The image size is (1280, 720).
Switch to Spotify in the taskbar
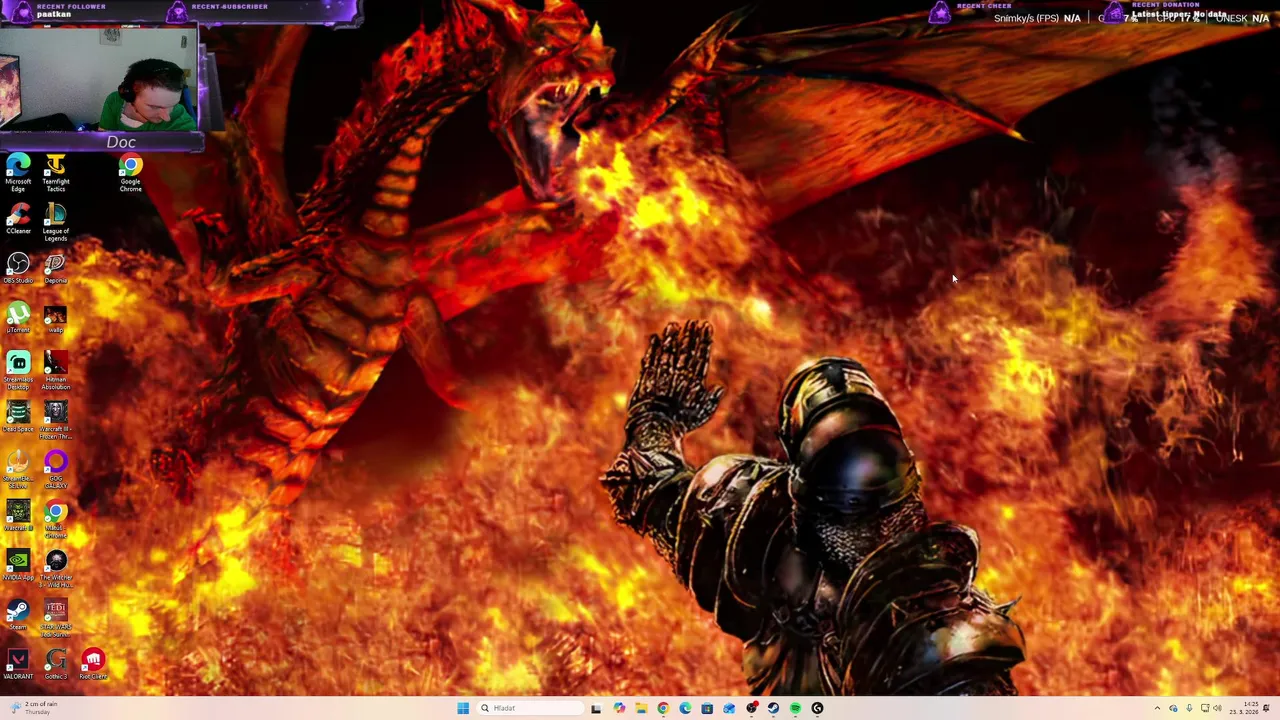click(795, 708)
